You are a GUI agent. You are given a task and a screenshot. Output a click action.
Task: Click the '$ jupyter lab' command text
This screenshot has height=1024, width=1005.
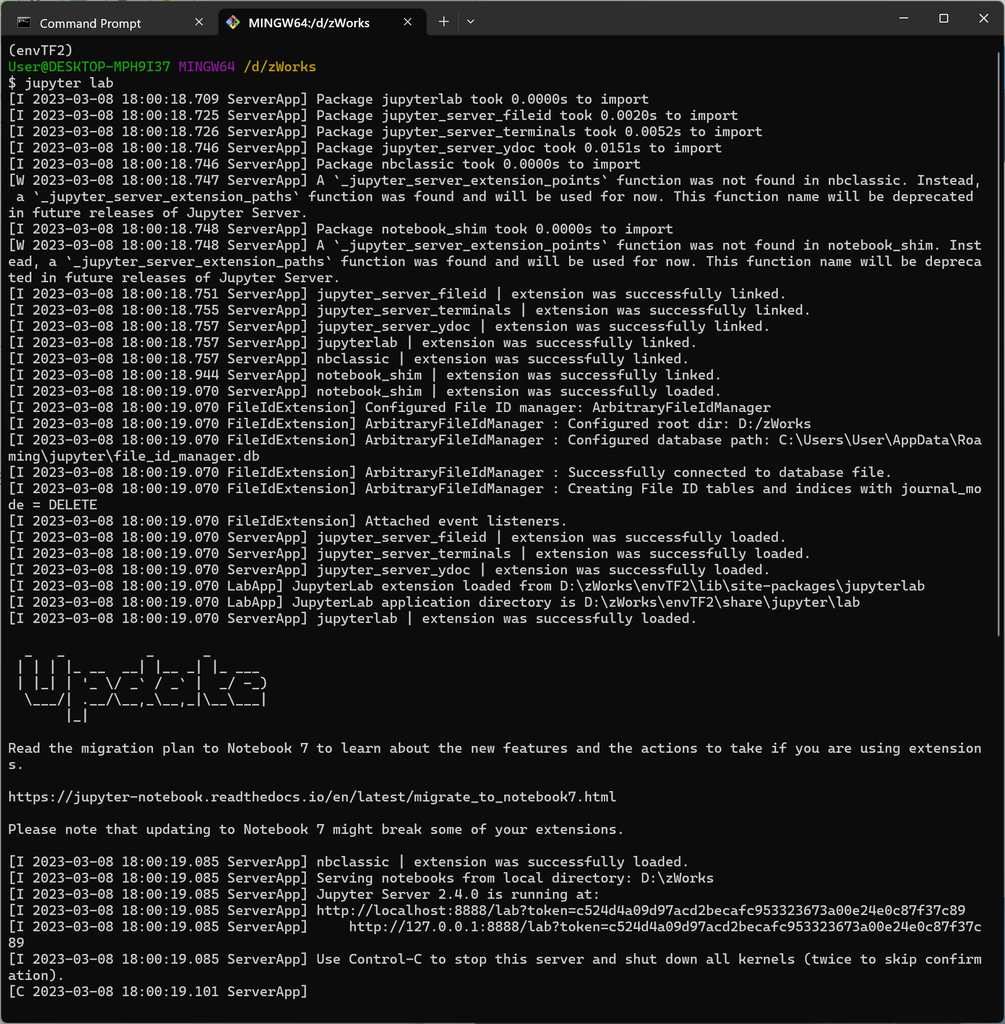61,83
